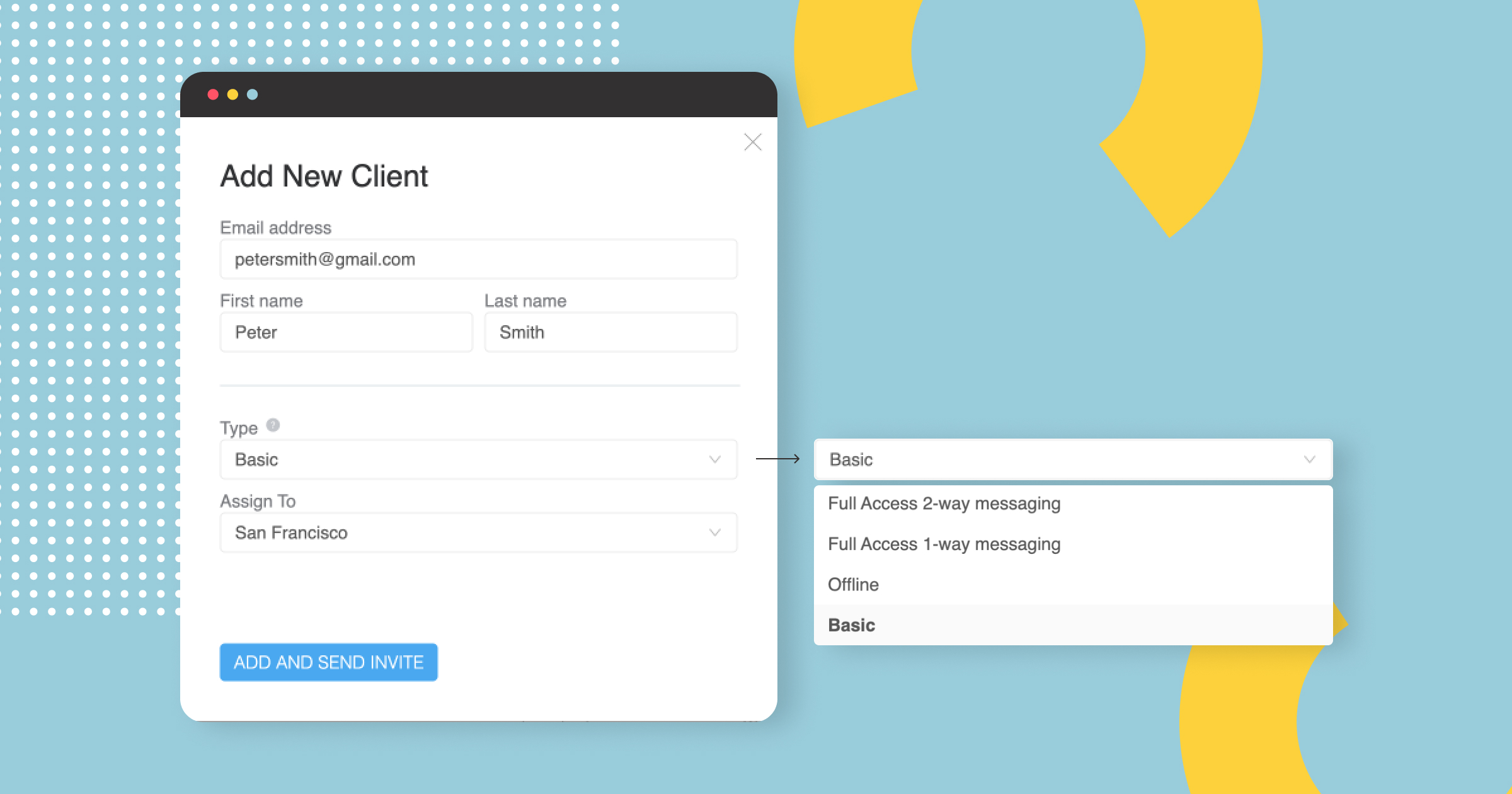Open the Type dropdown in the form
1512x794 pixels.
click(466, 459)
